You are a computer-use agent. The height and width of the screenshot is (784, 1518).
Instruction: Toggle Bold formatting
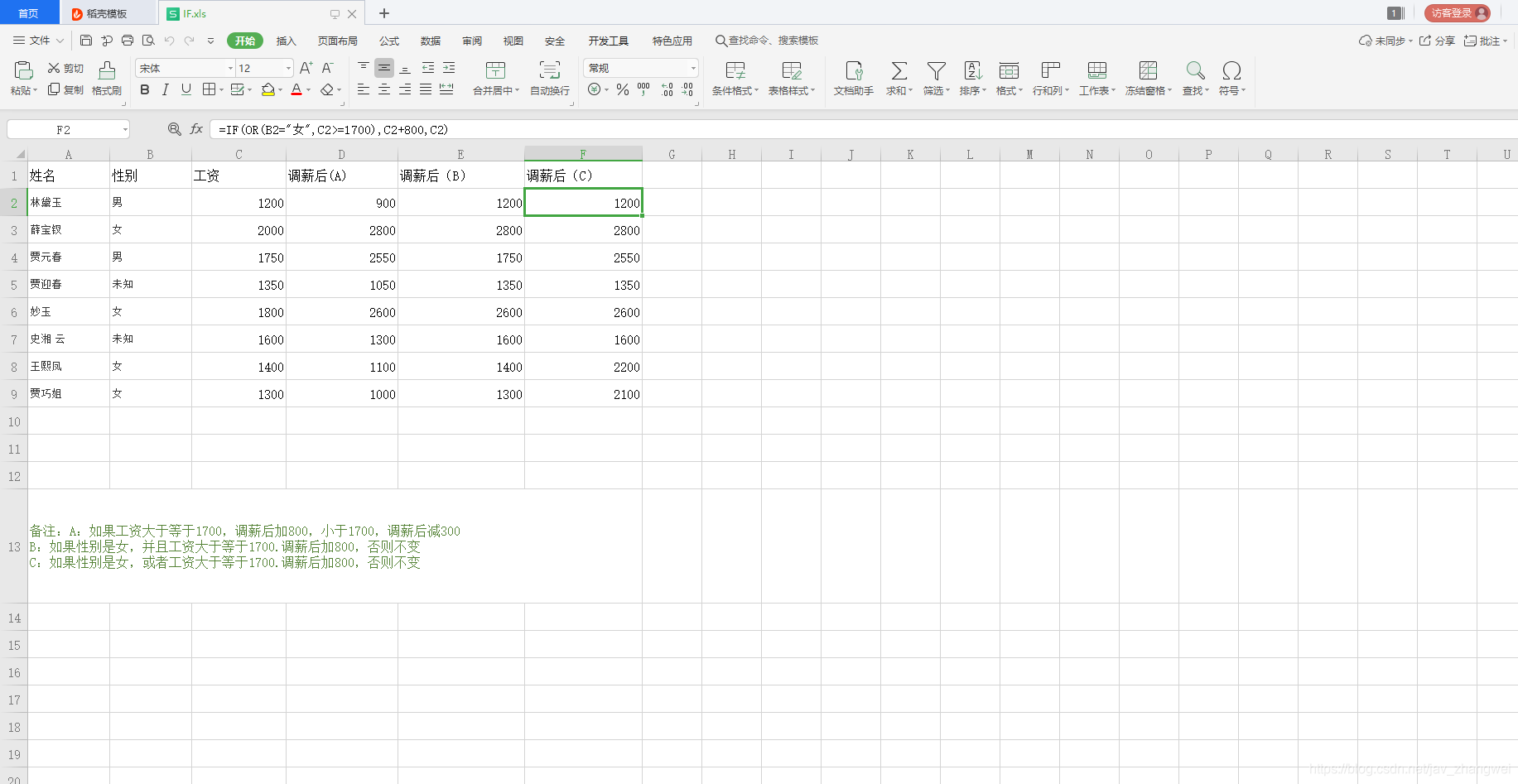tap(145, 89)
